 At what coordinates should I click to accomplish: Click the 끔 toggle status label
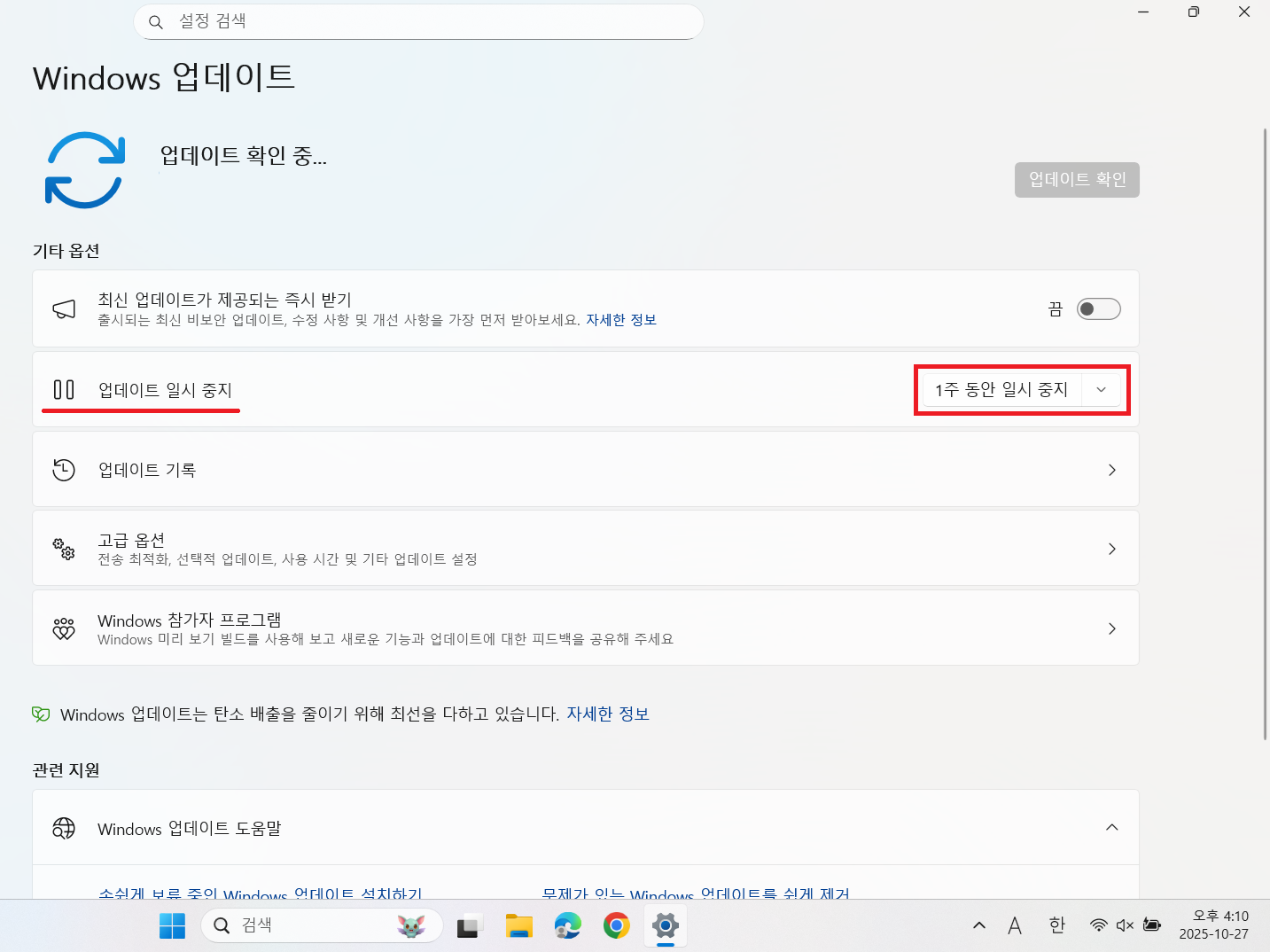(1056, 308)
